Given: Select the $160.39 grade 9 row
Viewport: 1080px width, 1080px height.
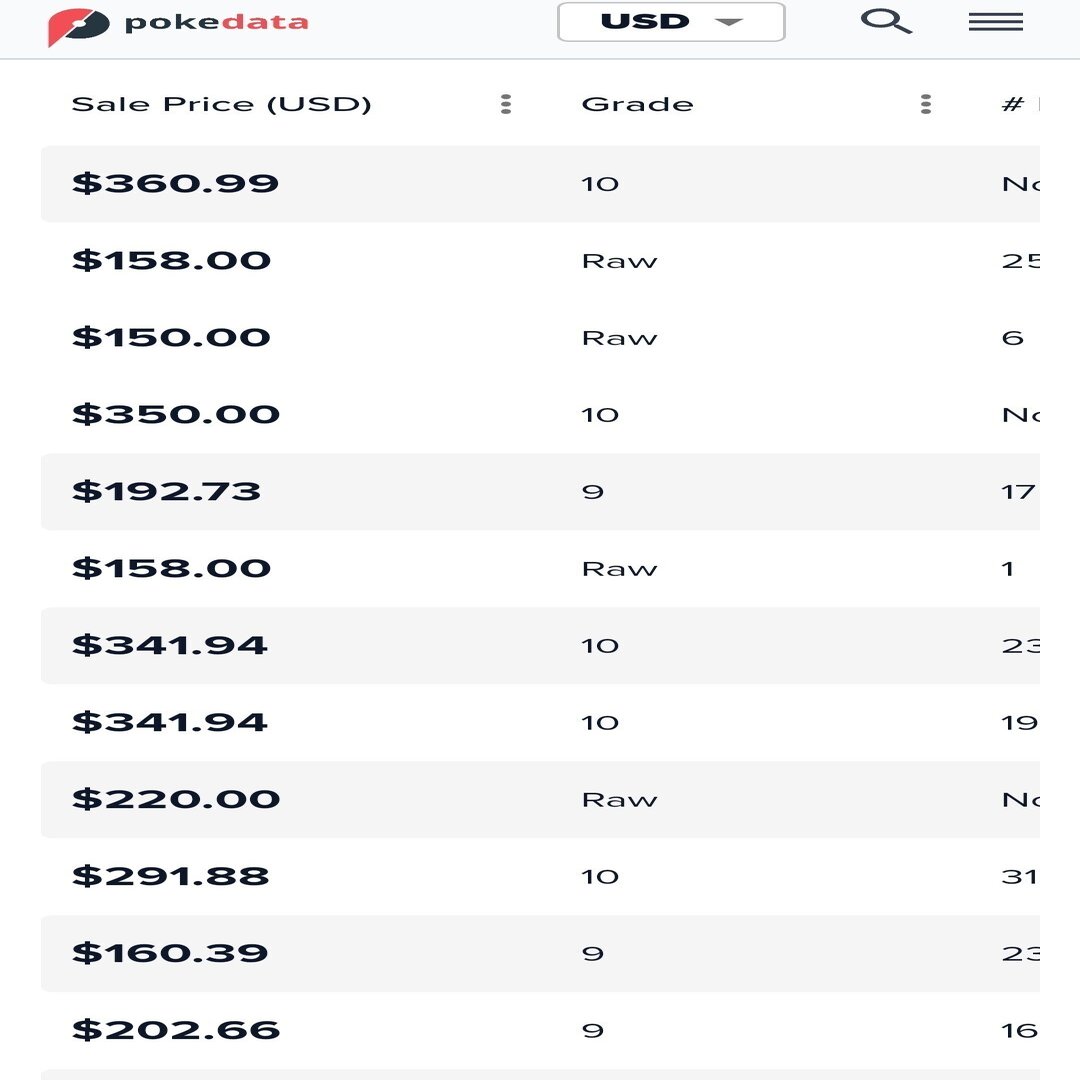Looking at the screenshot, I should tap(540, 953).
